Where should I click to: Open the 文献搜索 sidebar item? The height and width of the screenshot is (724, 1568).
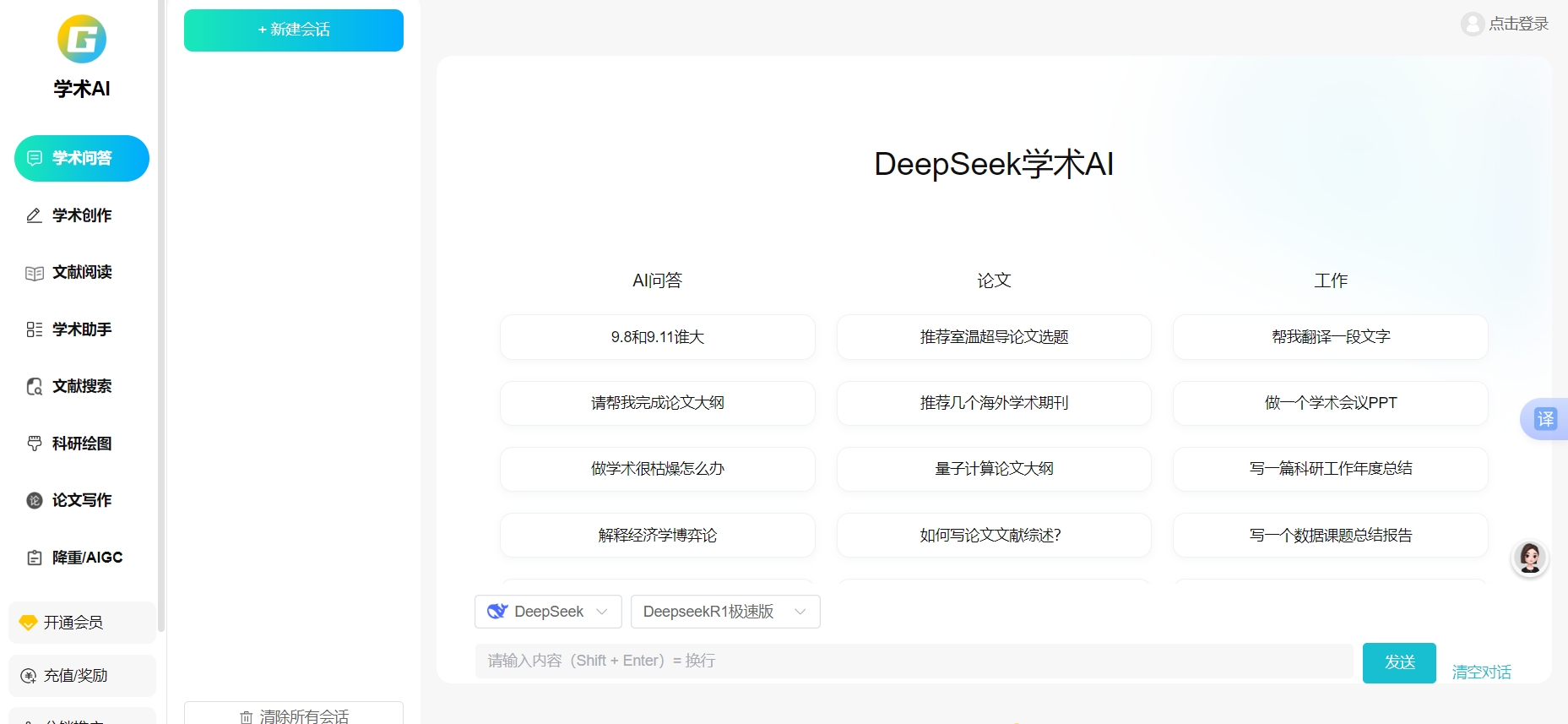point(82,386)
